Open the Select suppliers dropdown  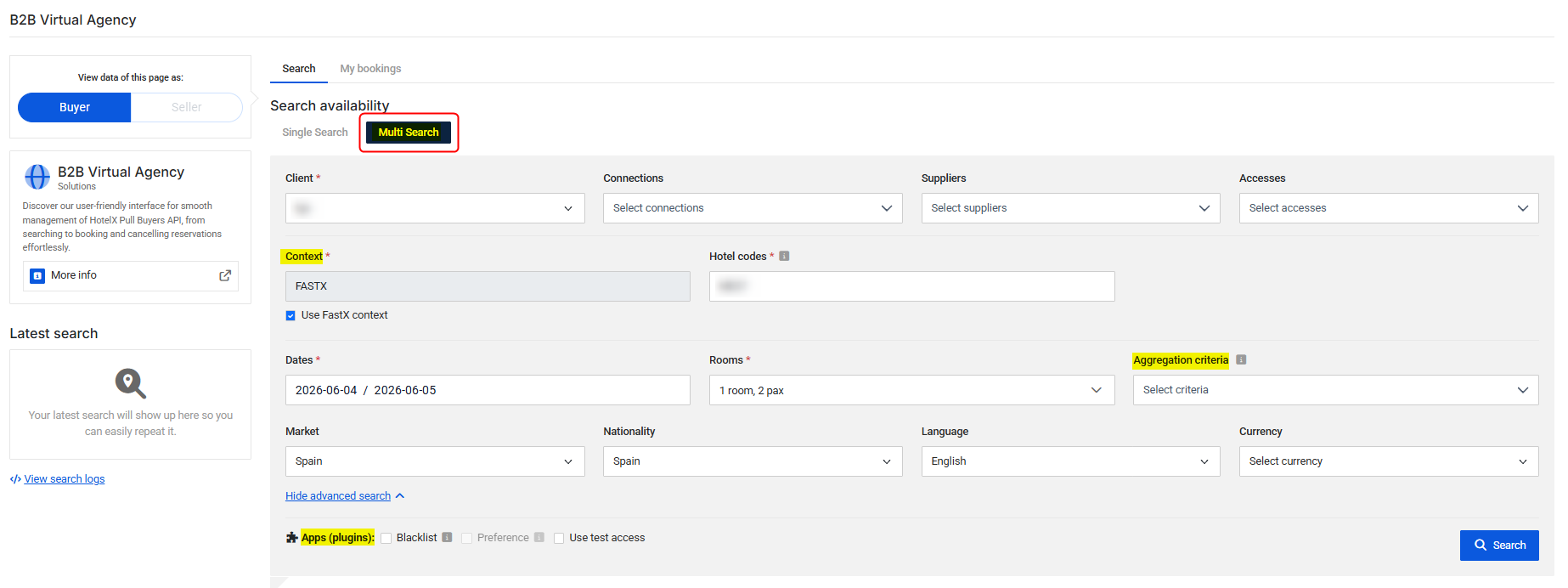(1070, 208)
